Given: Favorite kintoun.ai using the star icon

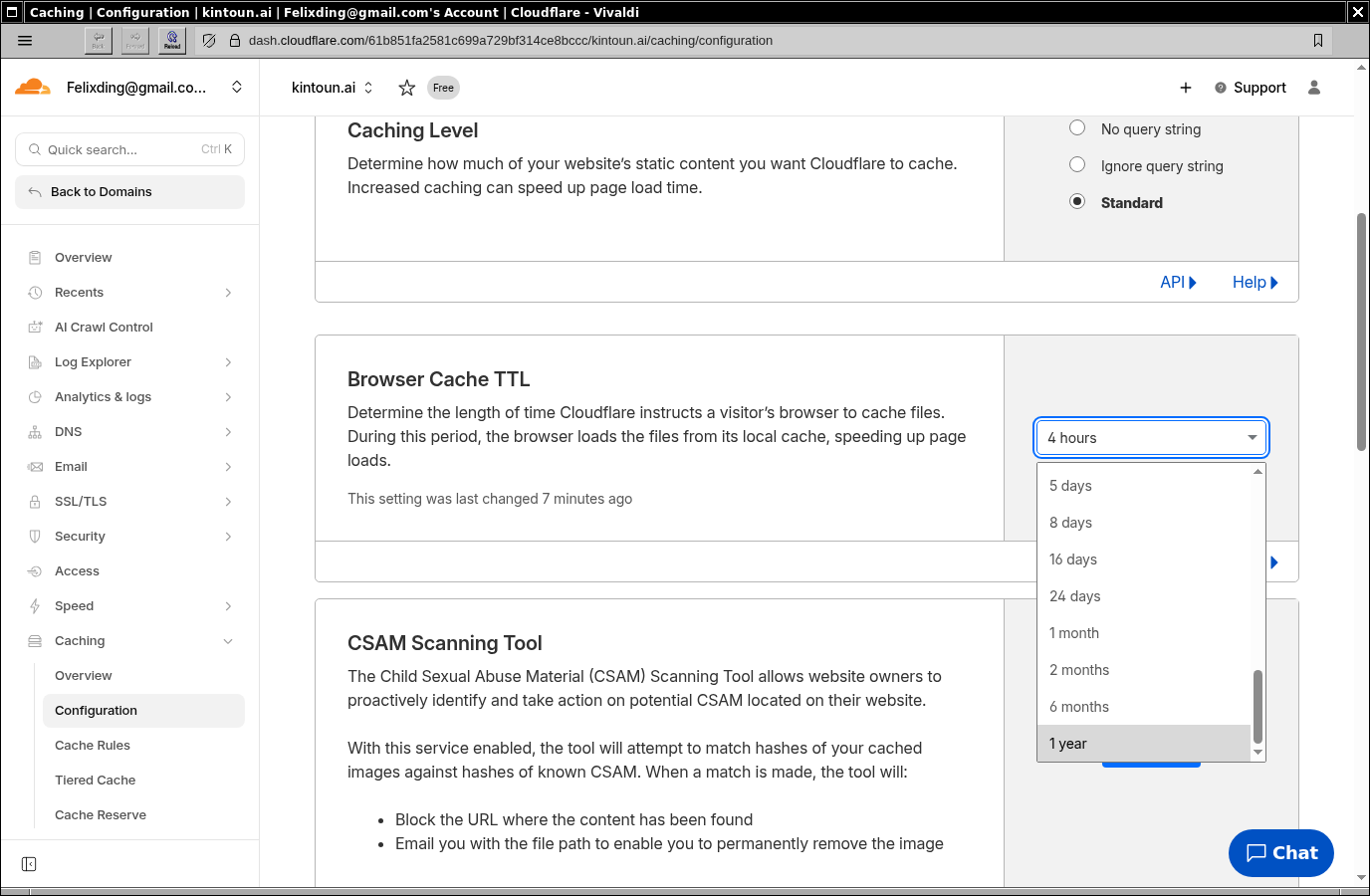Looking at the screenshot, I should 406,88.
